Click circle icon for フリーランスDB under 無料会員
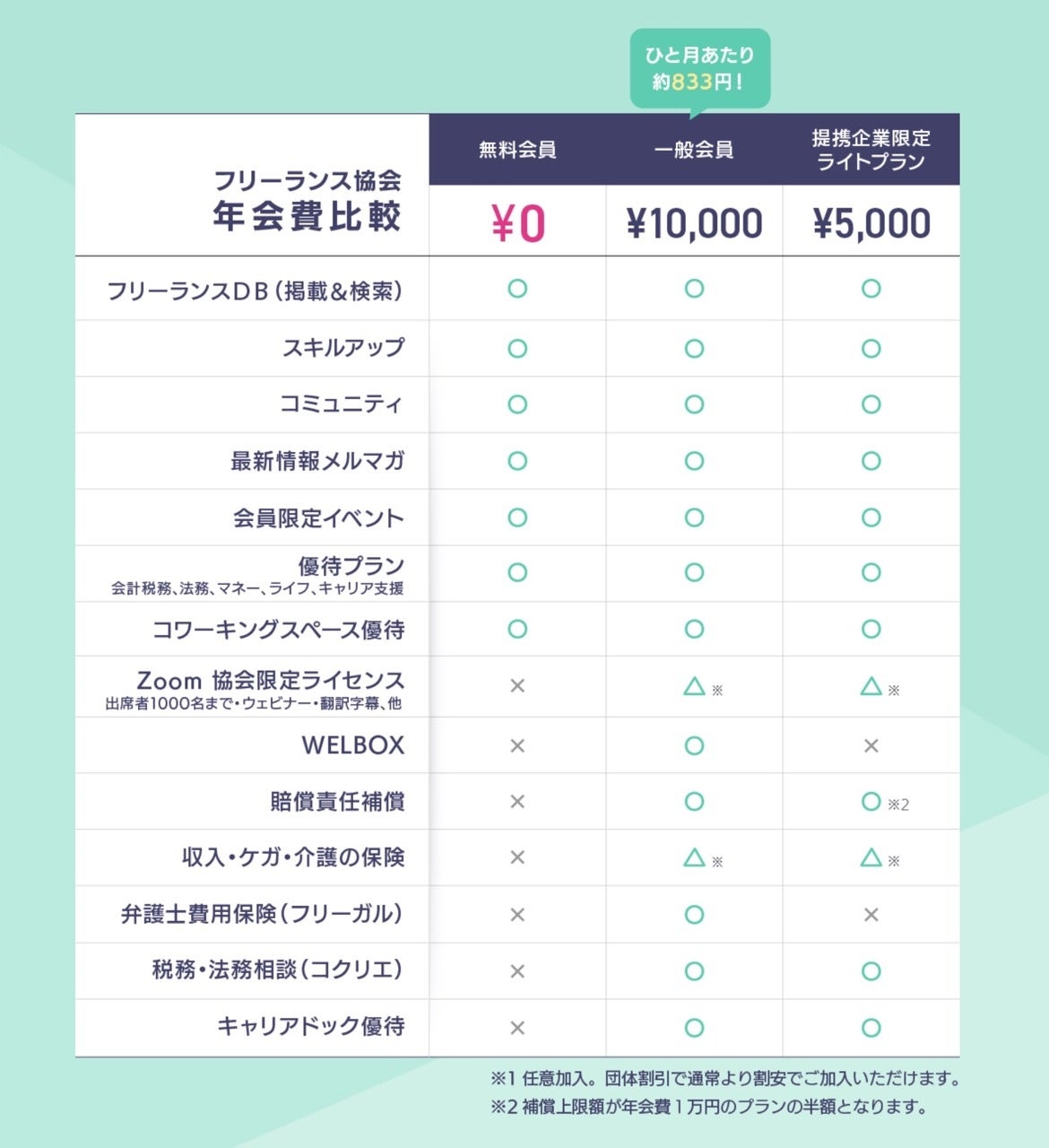This screenshot has height=1148, width=1049. pyautogui.click(x=517, y=289)
